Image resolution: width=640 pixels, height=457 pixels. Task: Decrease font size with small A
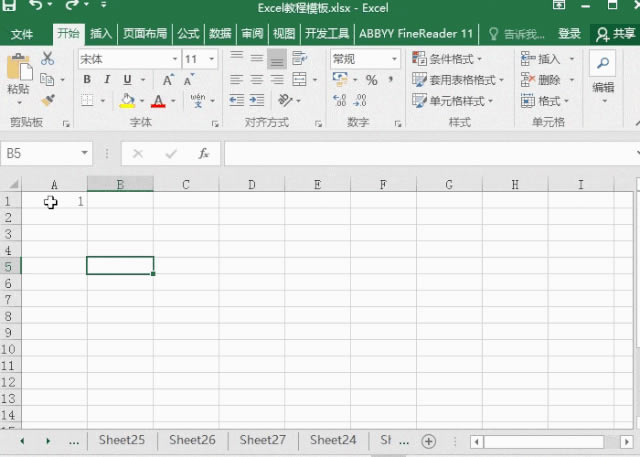click(188, 80)
